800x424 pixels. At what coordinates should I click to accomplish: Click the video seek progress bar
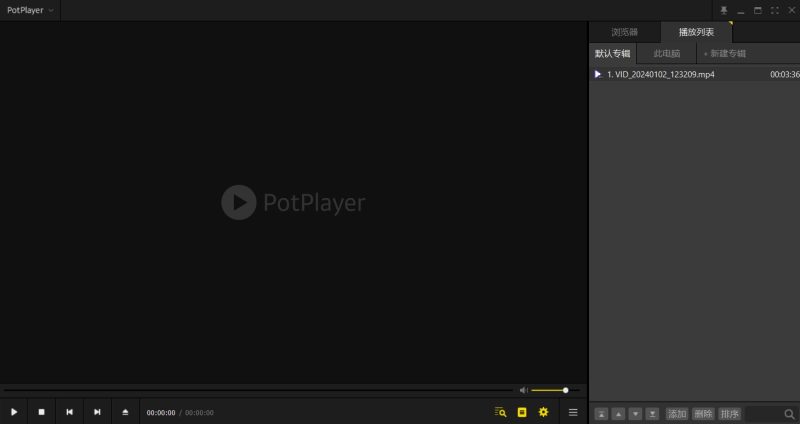pyautogui.click(x=258, y=390)
